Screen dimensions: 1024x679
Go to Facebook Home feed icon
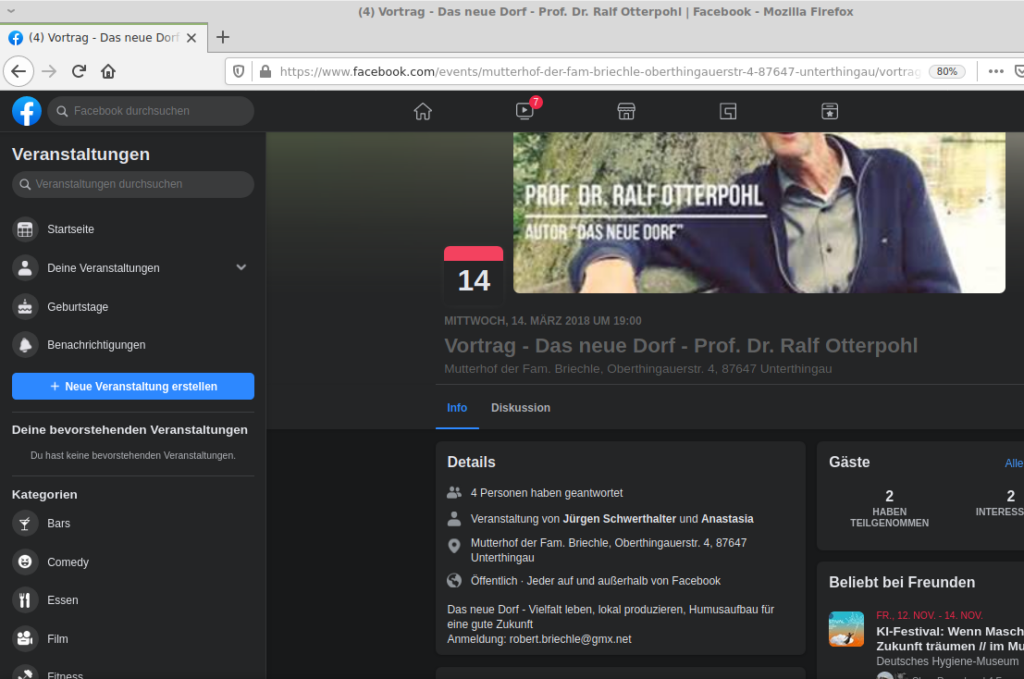coord(423,112)
